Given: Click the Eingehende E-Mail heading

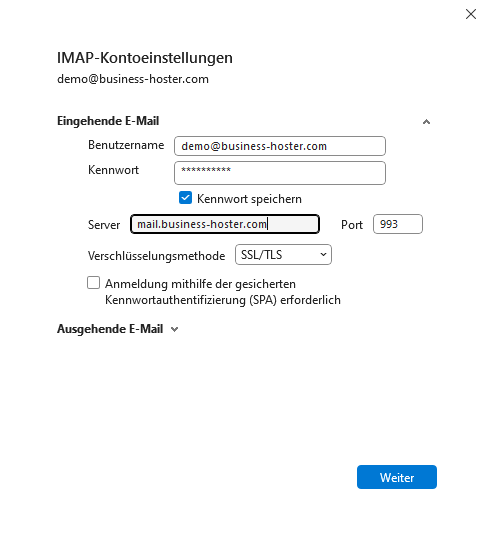Looking at the screenshot, I should 108,121.
